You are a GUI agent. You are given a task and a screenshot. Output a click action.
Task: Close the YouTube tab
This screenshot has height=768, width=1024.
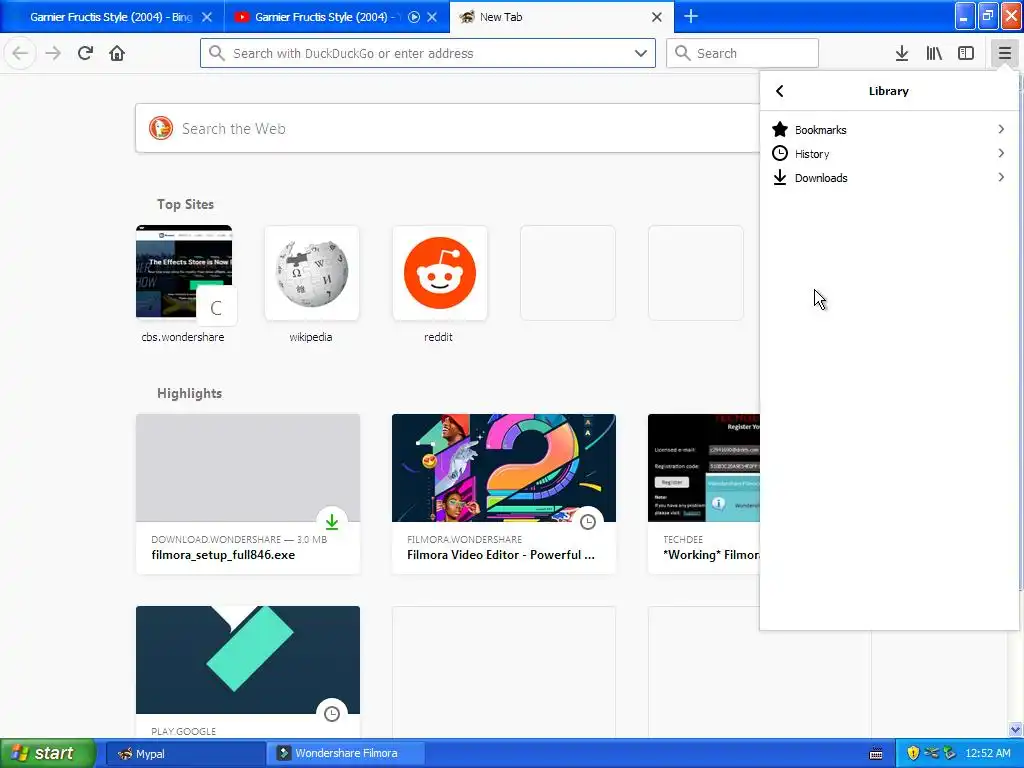click(x=432, y=17)
